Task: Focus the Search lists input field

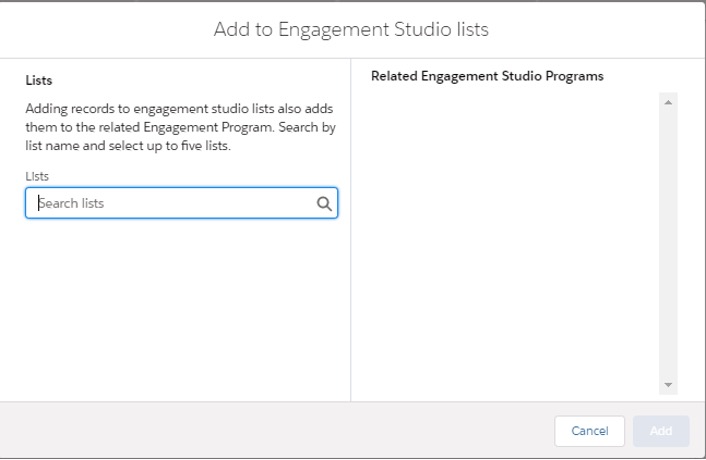Action: (x=181, y=203)
